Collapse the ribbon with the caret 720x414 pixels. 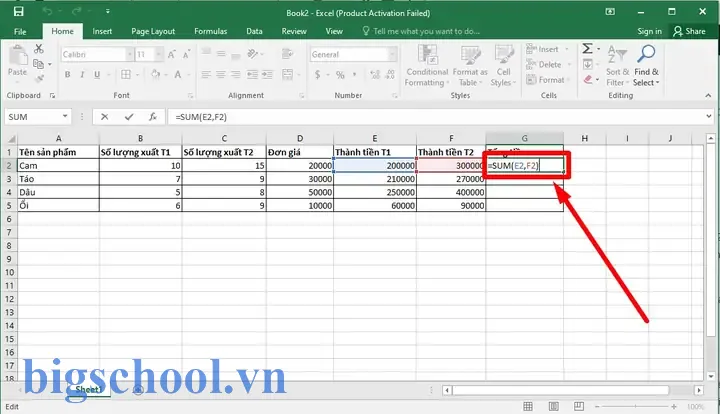pyautogui.click(x=708, y=95)
